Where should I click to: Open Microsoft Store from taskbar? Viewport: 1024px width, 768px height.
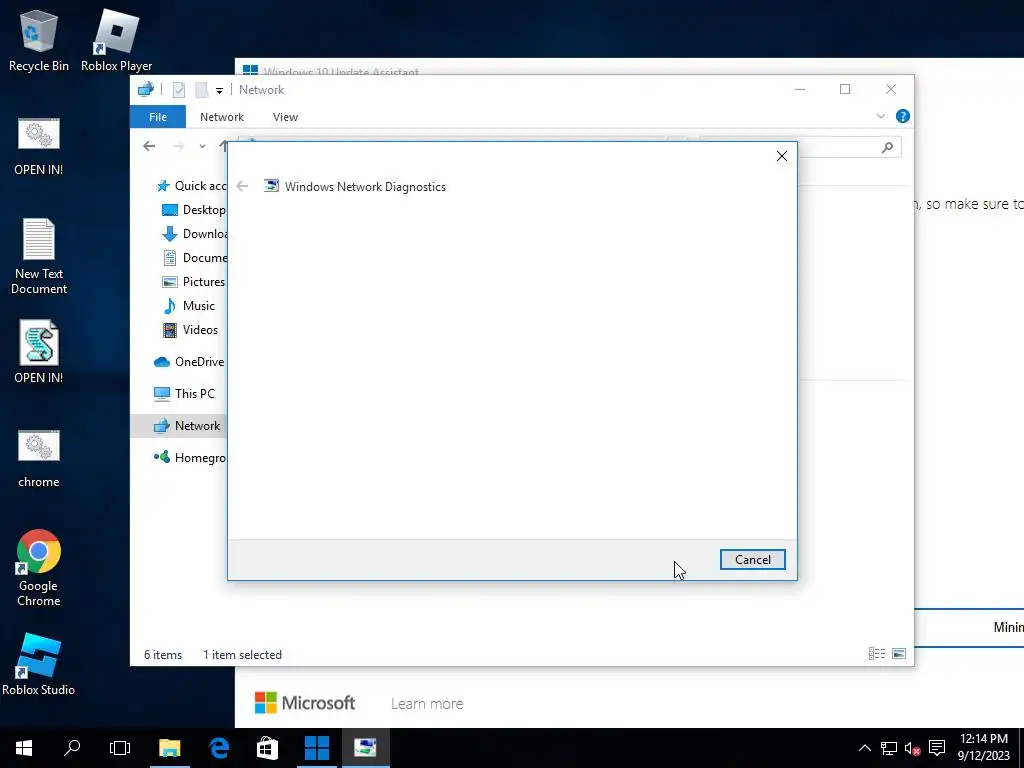tap(267, 748)
